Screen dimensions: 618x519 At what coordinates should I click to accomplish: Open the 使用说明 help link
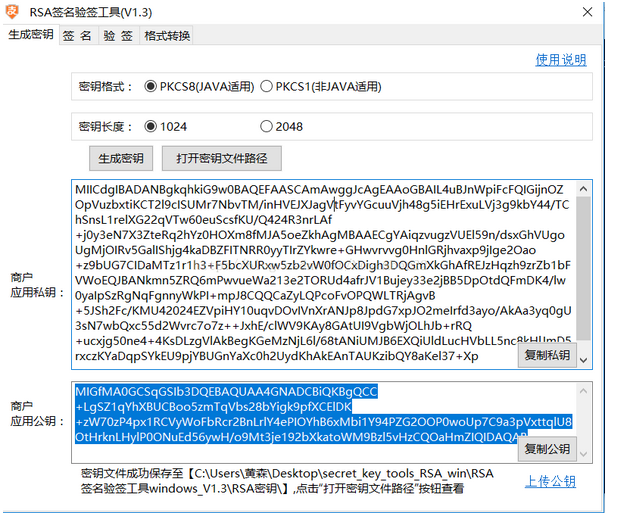(x=560, y=60)
